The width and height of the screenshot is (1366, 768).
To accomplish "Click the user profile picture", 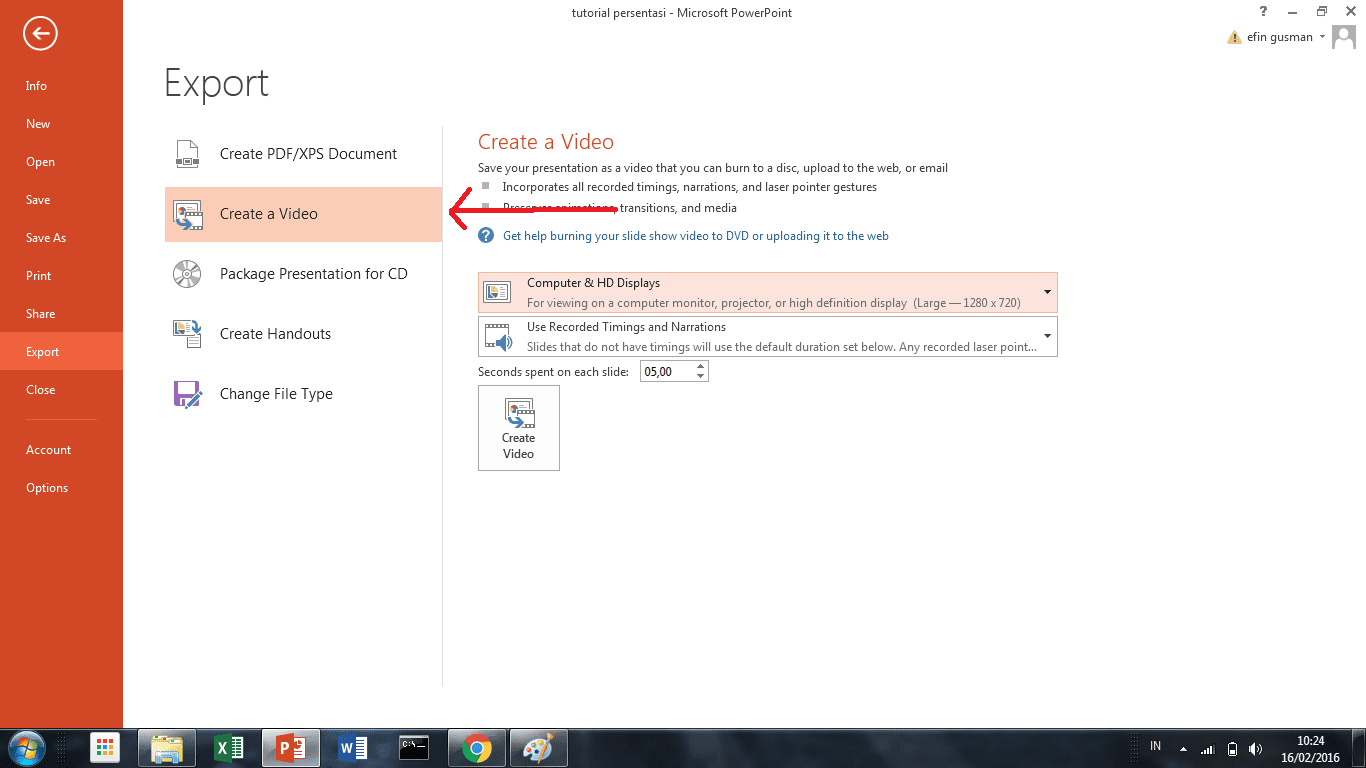I will pyautogui.click(x=1344, y=37).
